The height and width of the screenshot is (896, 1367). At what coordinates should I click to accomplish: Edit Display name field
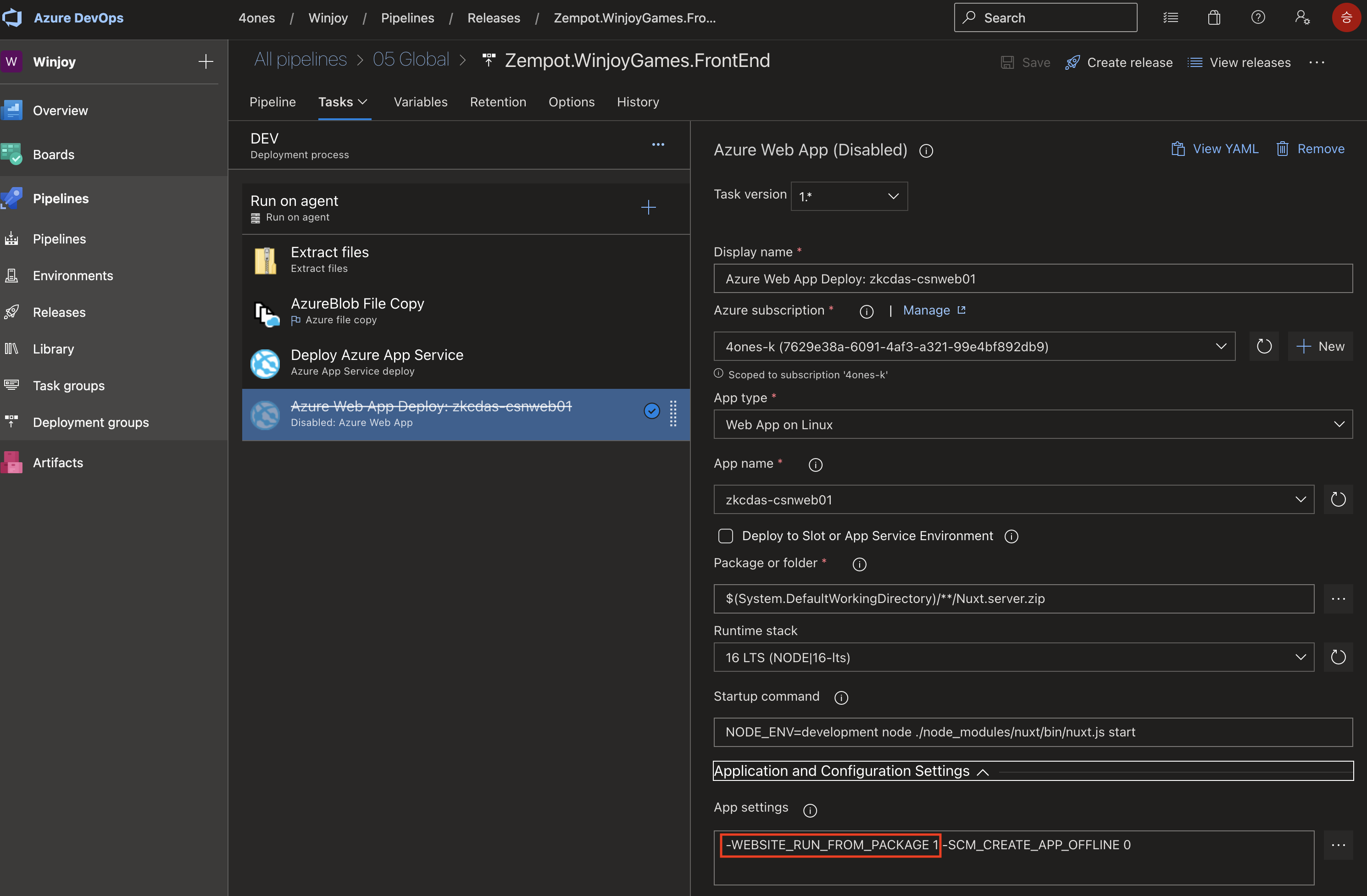[1033, 278]
